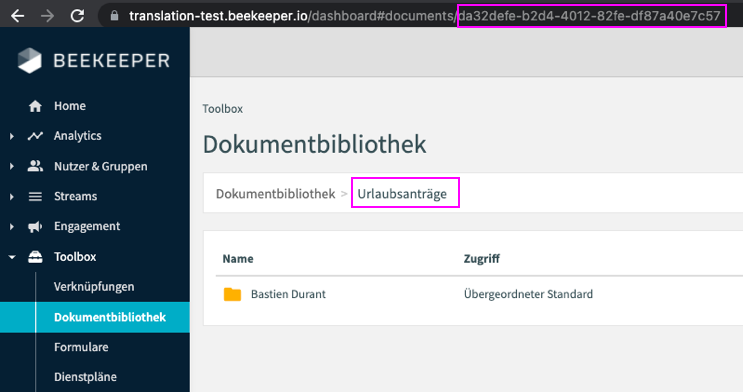Open Dienstpläne in the sidebar
The height and width of the screenshot is (392, 743).
(85, 377)
